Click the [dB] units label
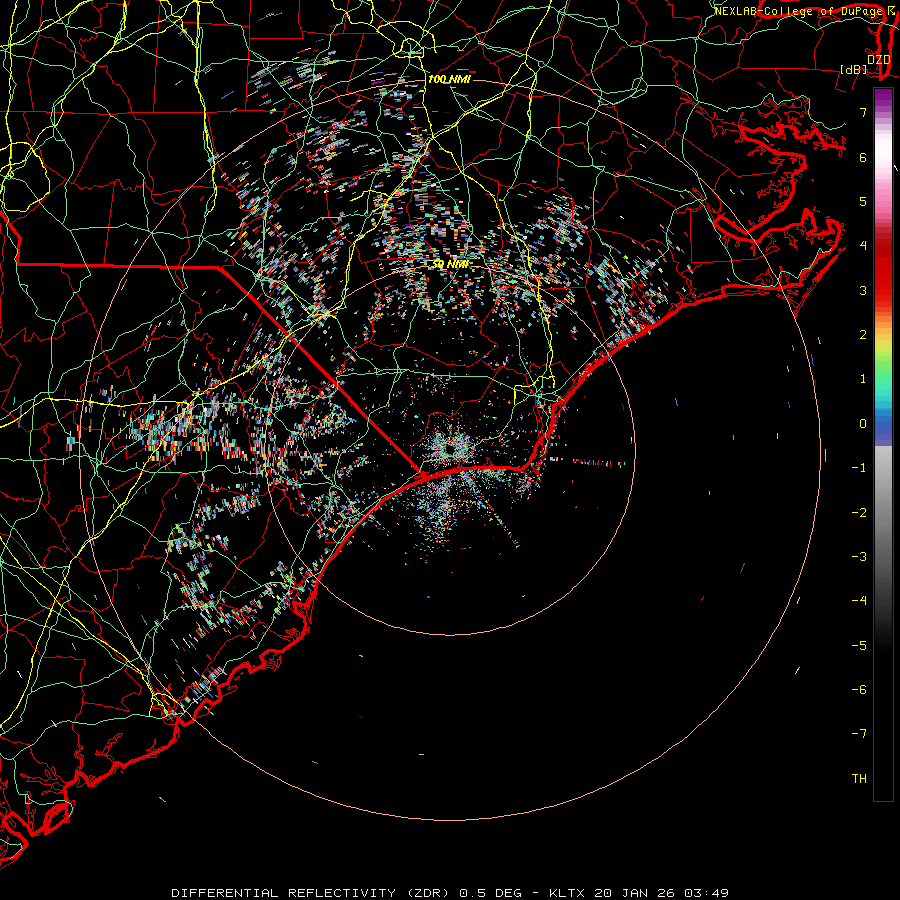This screenshot has height=900, width=900. pos(854,69)
